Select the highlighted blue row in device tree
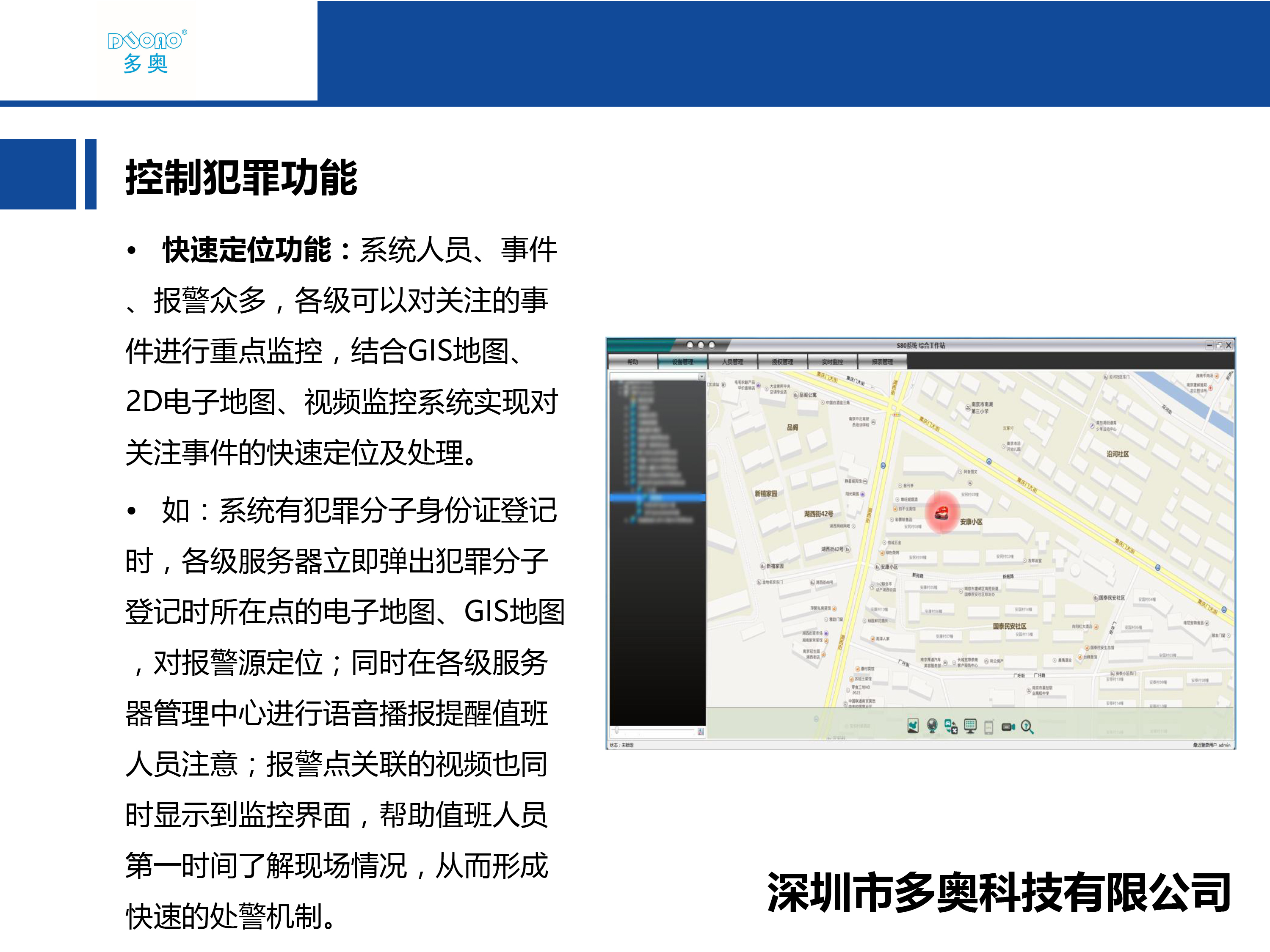The height and width of the screenshot is (952, 1270). pos(657,498)
